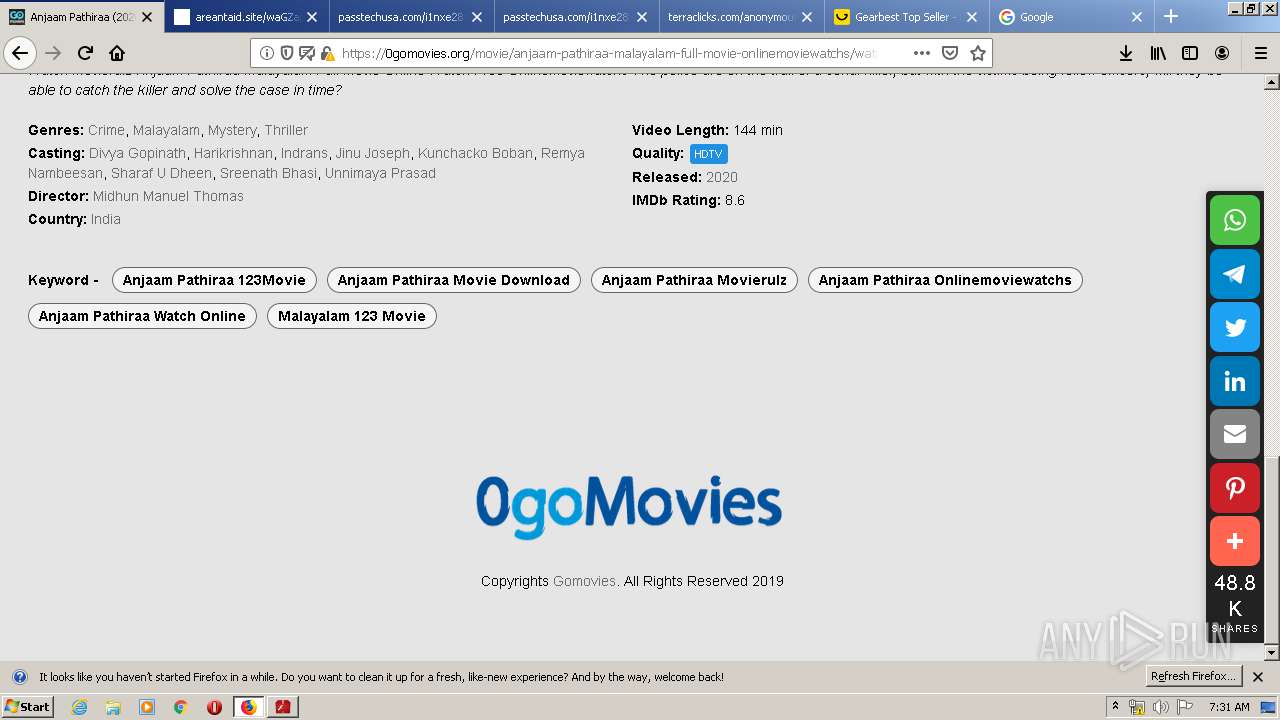Open tracking protection shield icon
Image resolution: width=1280 pixels, height=720 pixels.
[287, 53]
